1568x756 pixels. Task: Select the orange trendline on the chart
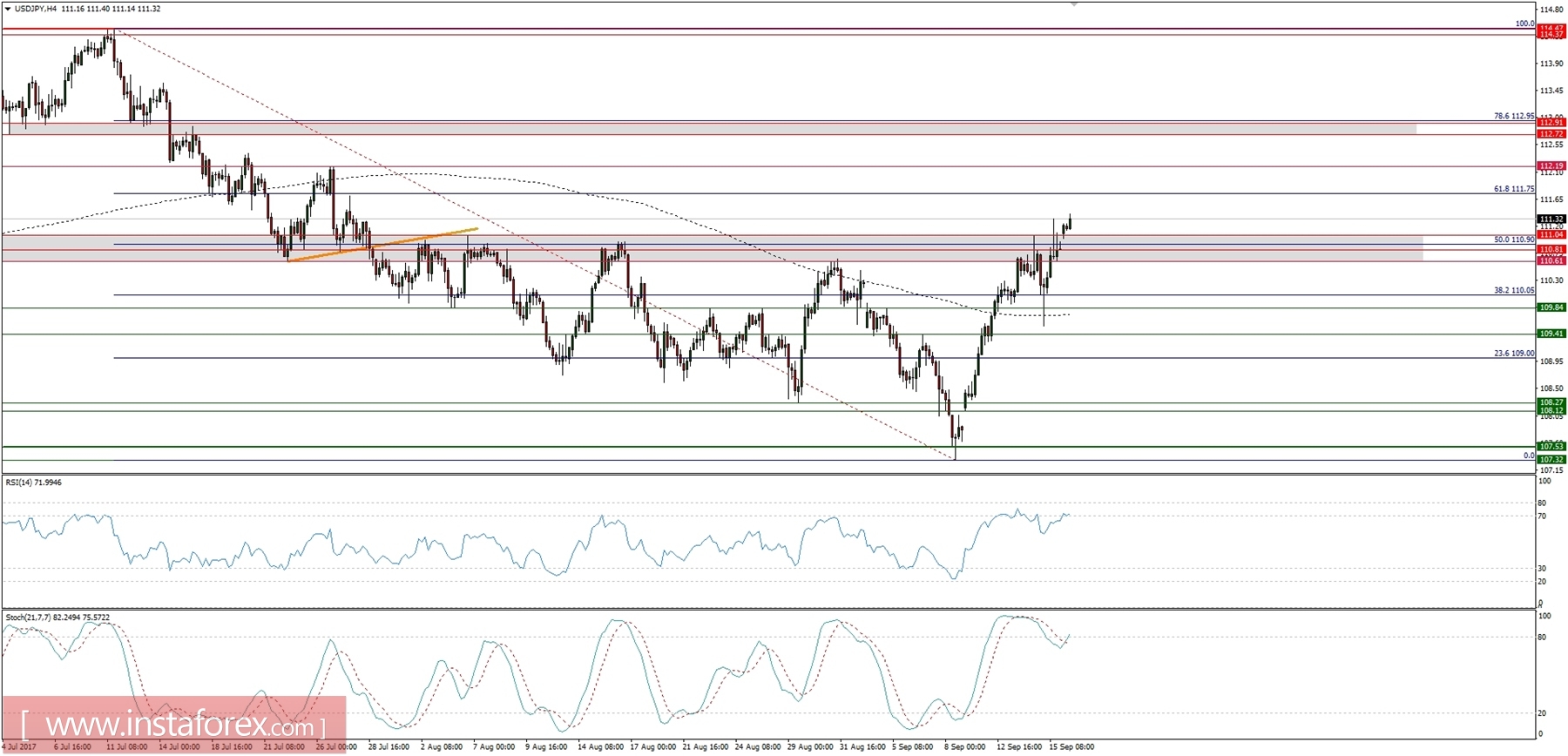(382, 245)
